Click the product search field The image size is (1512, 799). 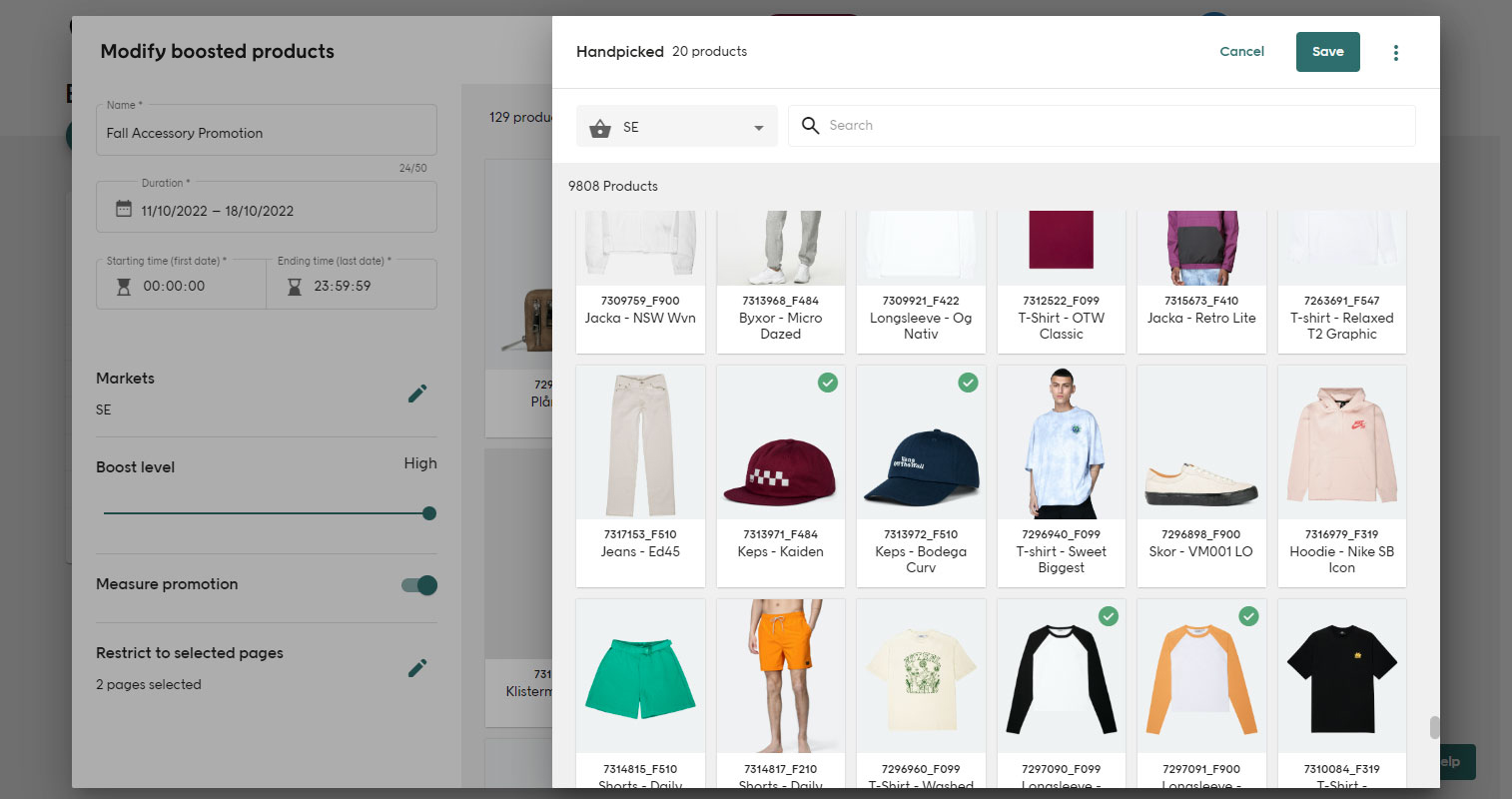tap(1102, 126)
